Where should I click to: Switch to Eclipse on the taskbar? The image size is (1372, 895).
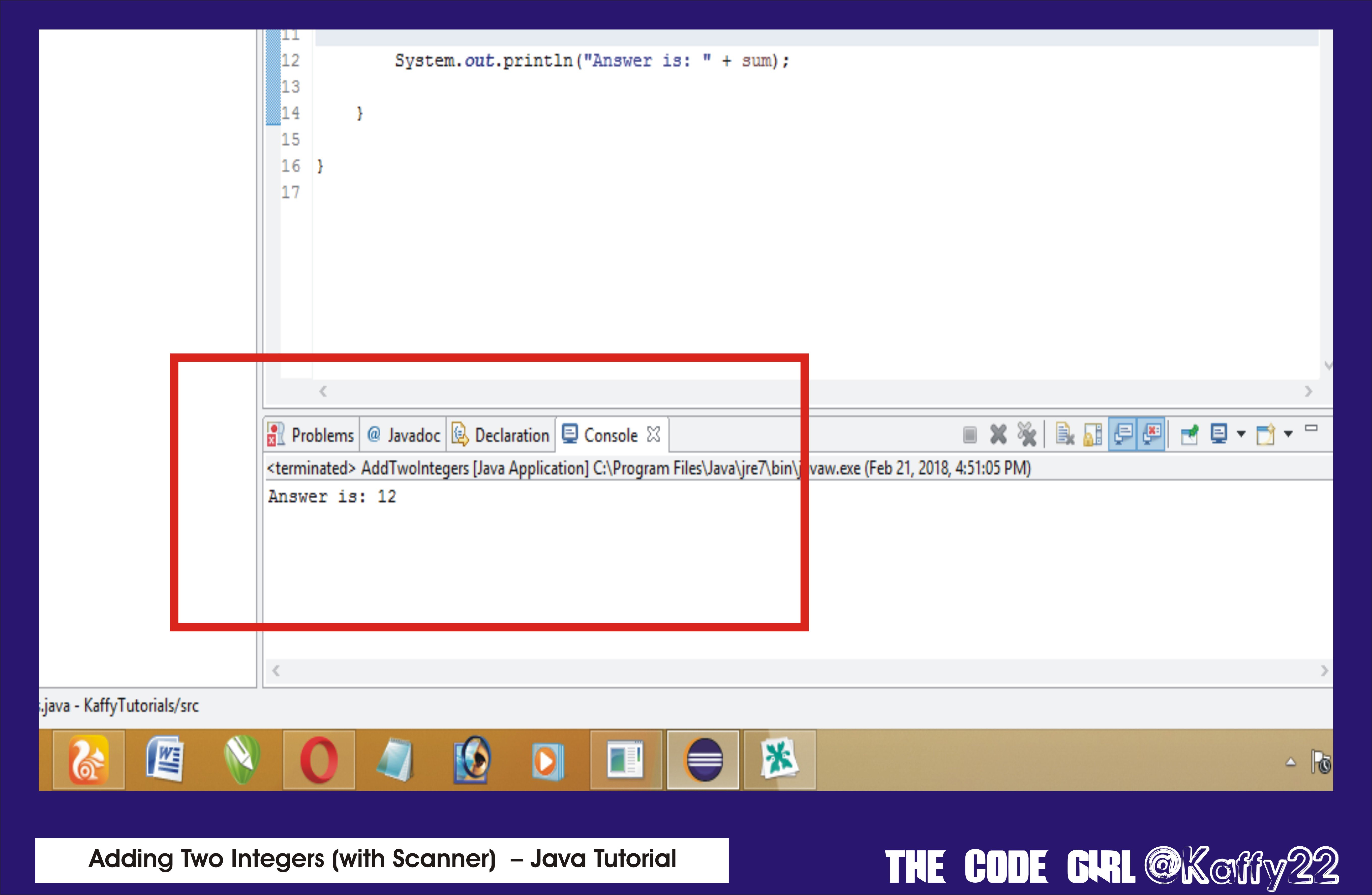(703, 760)
